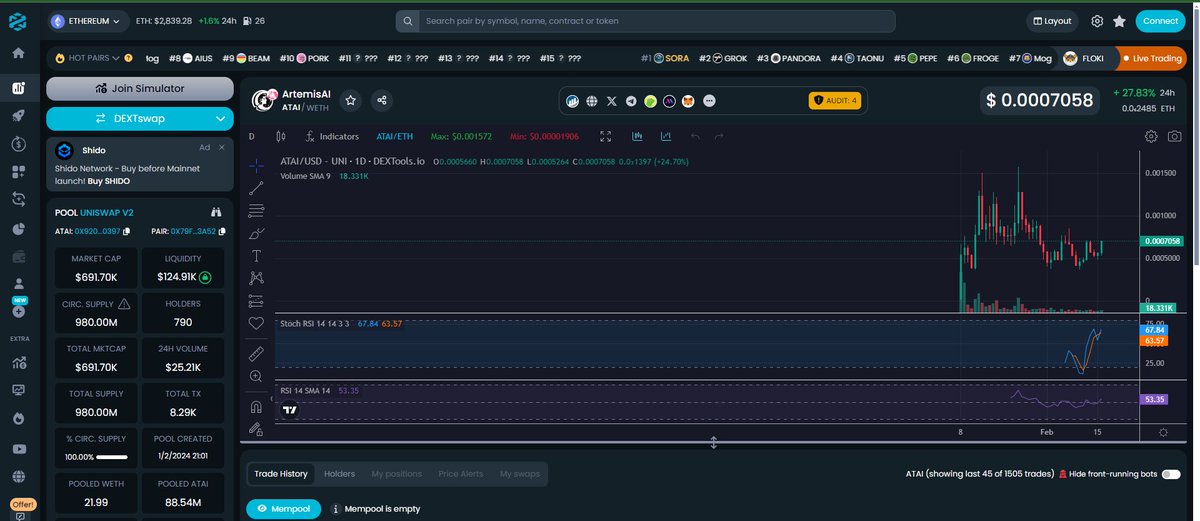Select the crosshair cursor tool on chart
This screenshot has width=1200, height=521.
[x=256, y=165]
